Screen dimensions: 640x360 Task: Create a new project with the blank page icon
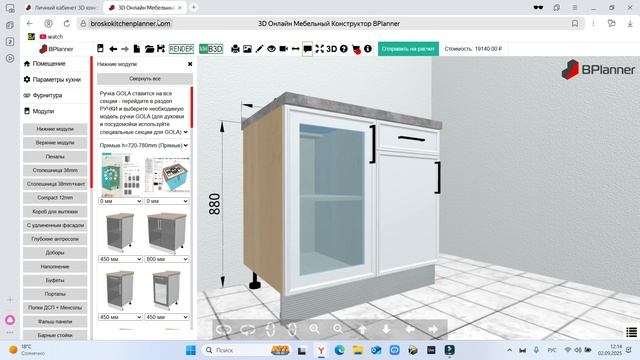click(137, 49)
